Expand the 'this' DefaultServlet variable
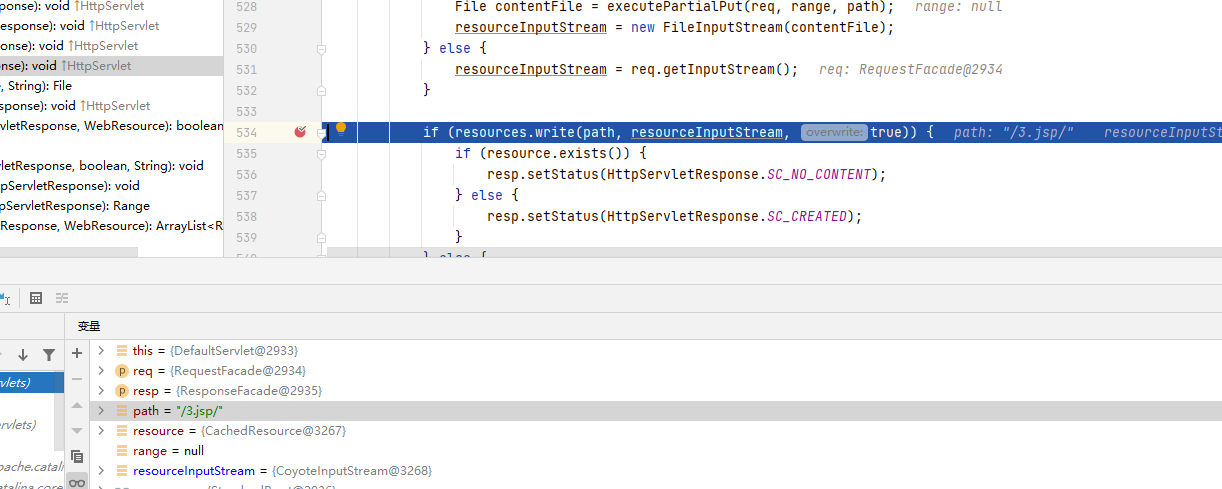This screenshot has height=489, width=1222. click(x=101, y=351)
